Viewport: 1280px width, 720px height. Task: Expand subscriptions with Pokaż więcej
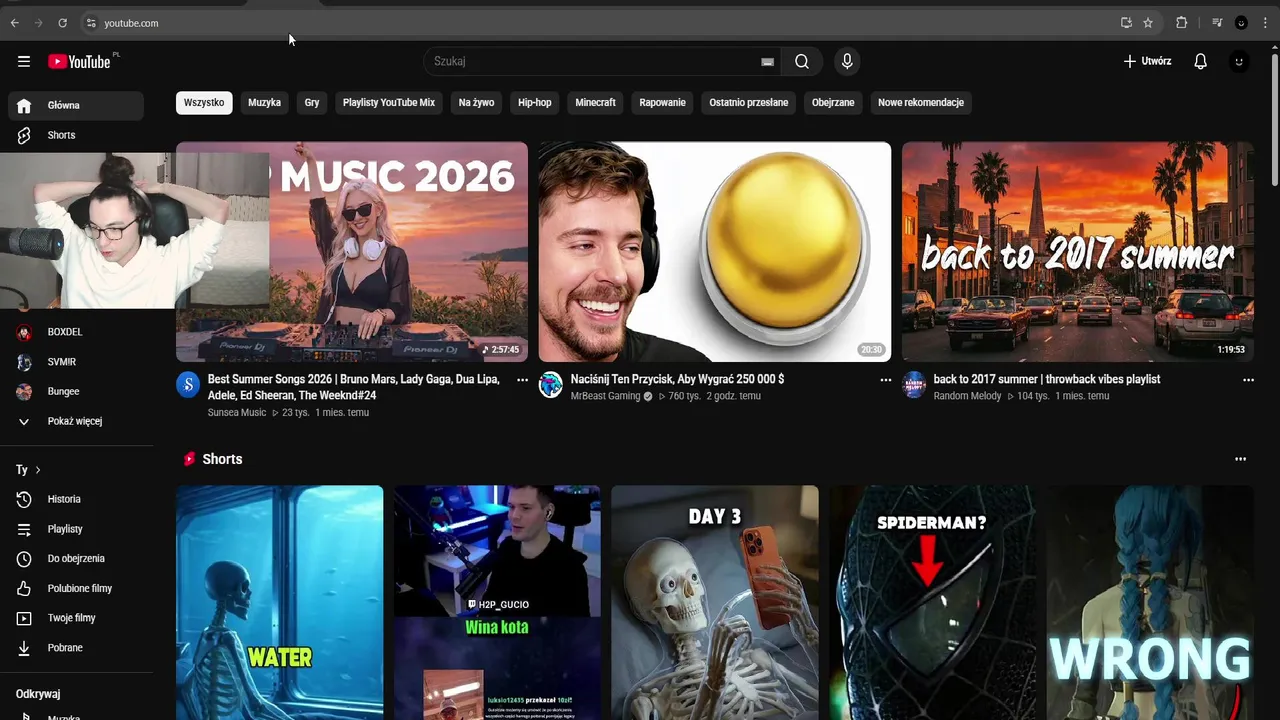coord(76,421)
